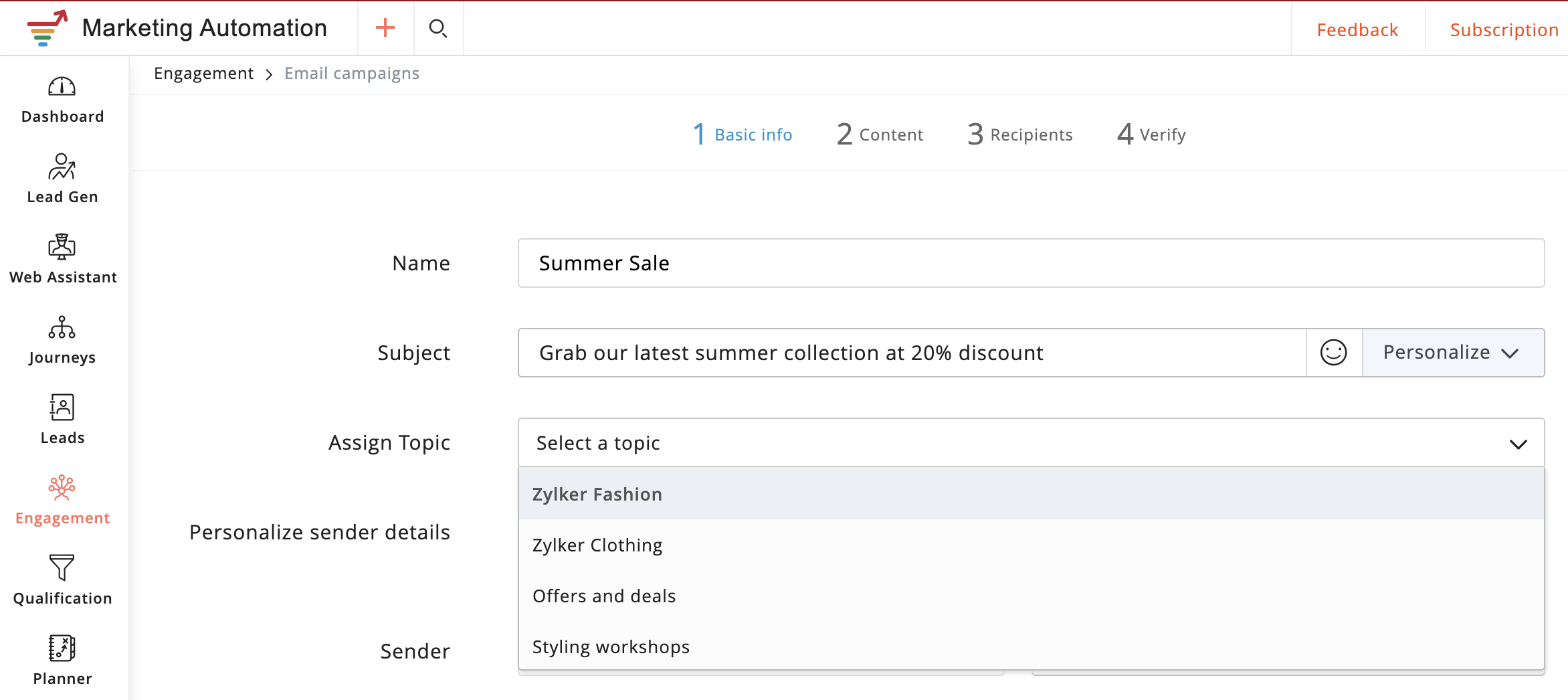Viewport: 1568px width, 700px height.
Task: Click the plus icon to create new
Action: [x=385, y=28]
